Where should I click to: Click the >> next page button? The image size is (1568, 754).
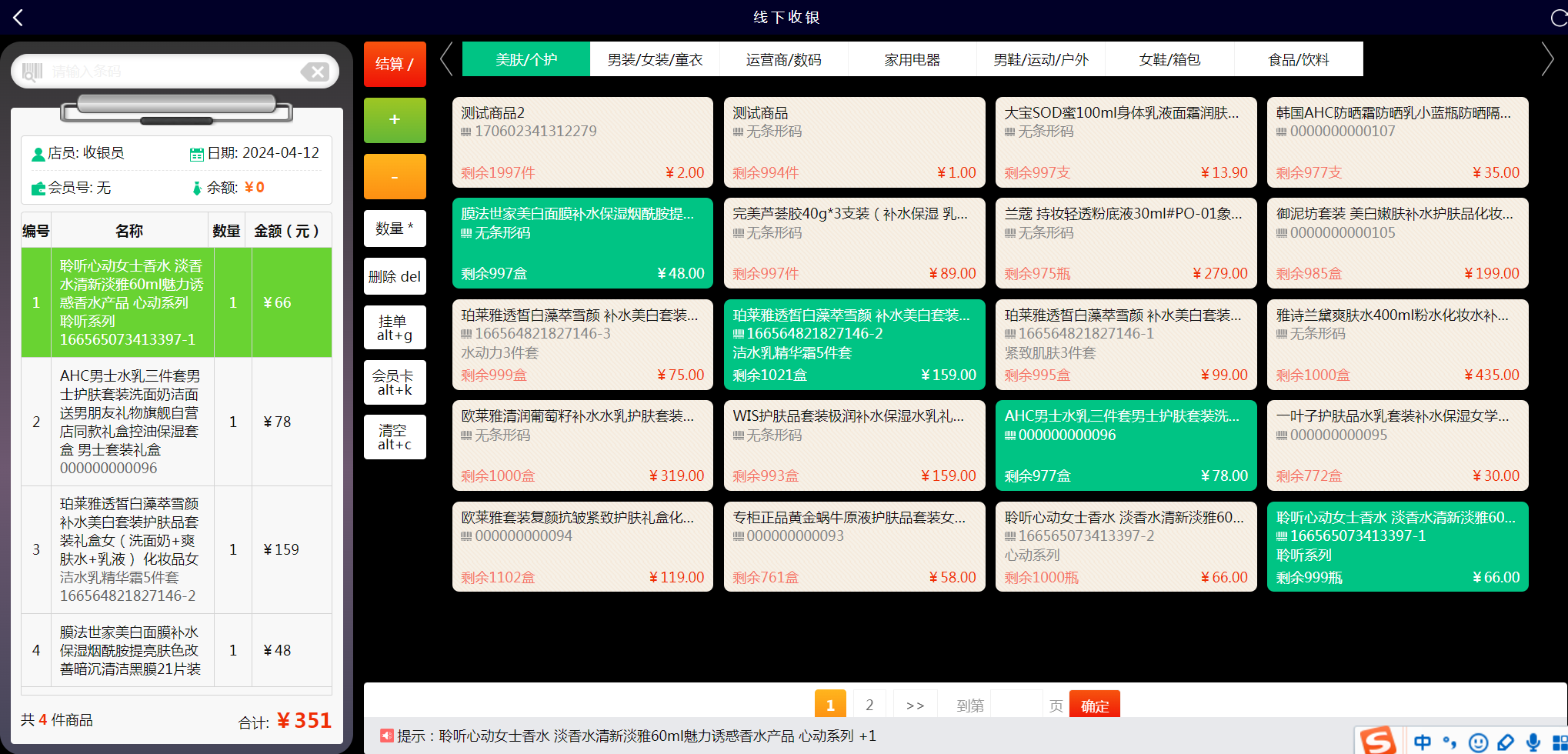pyautogui.click(x=915, y=705)
